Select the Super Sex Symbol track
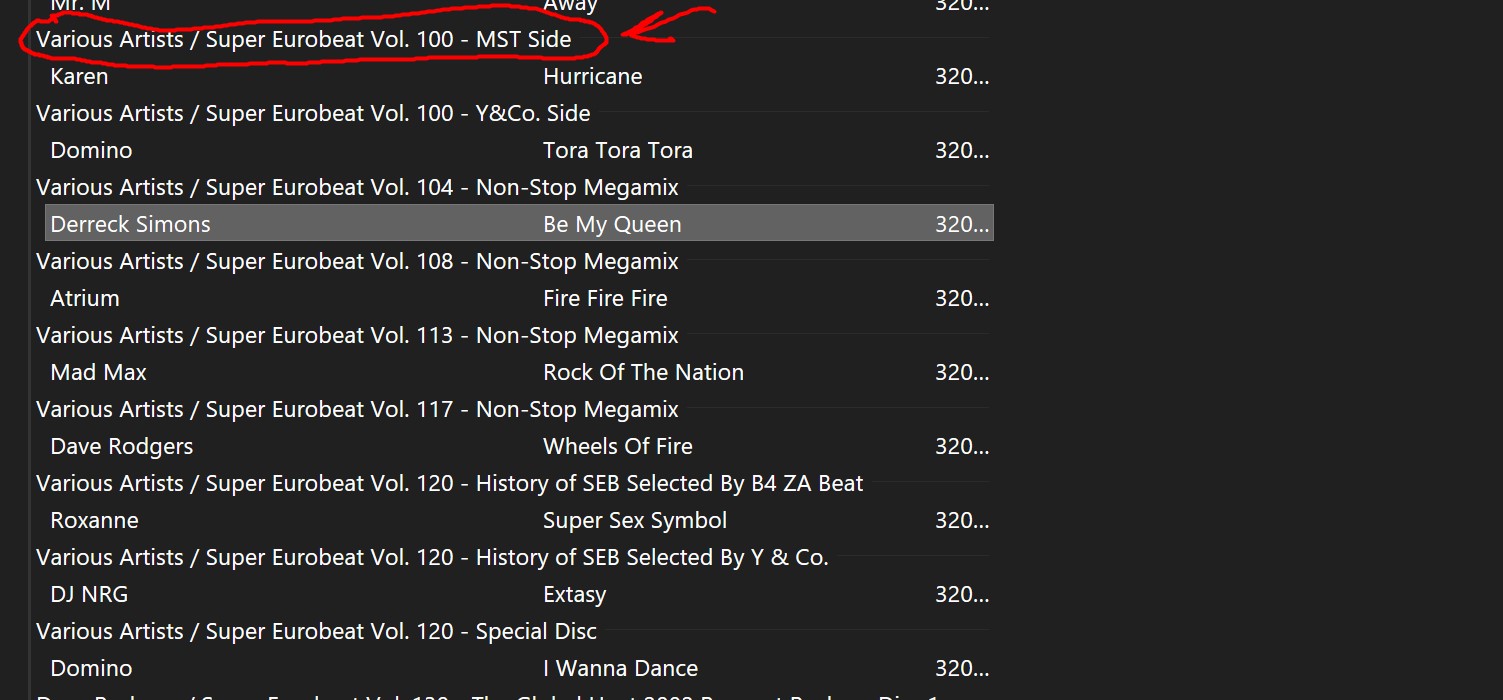This screenshot has width=1503, height=700. point(635,521)
